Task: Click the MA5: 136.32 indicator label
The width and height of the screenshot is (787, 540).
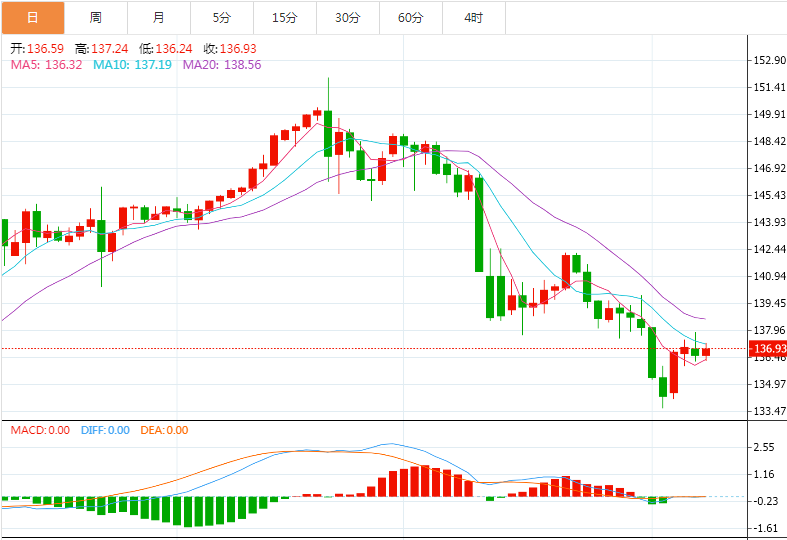Action: [x=46, y=65]
